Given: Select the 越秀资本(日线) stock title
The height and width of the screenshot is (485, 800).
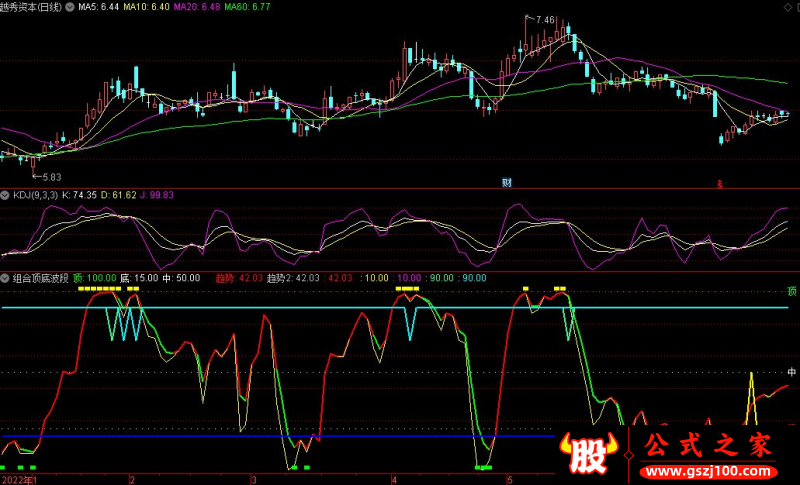Looking at the screenshot, I should point(32,6).
